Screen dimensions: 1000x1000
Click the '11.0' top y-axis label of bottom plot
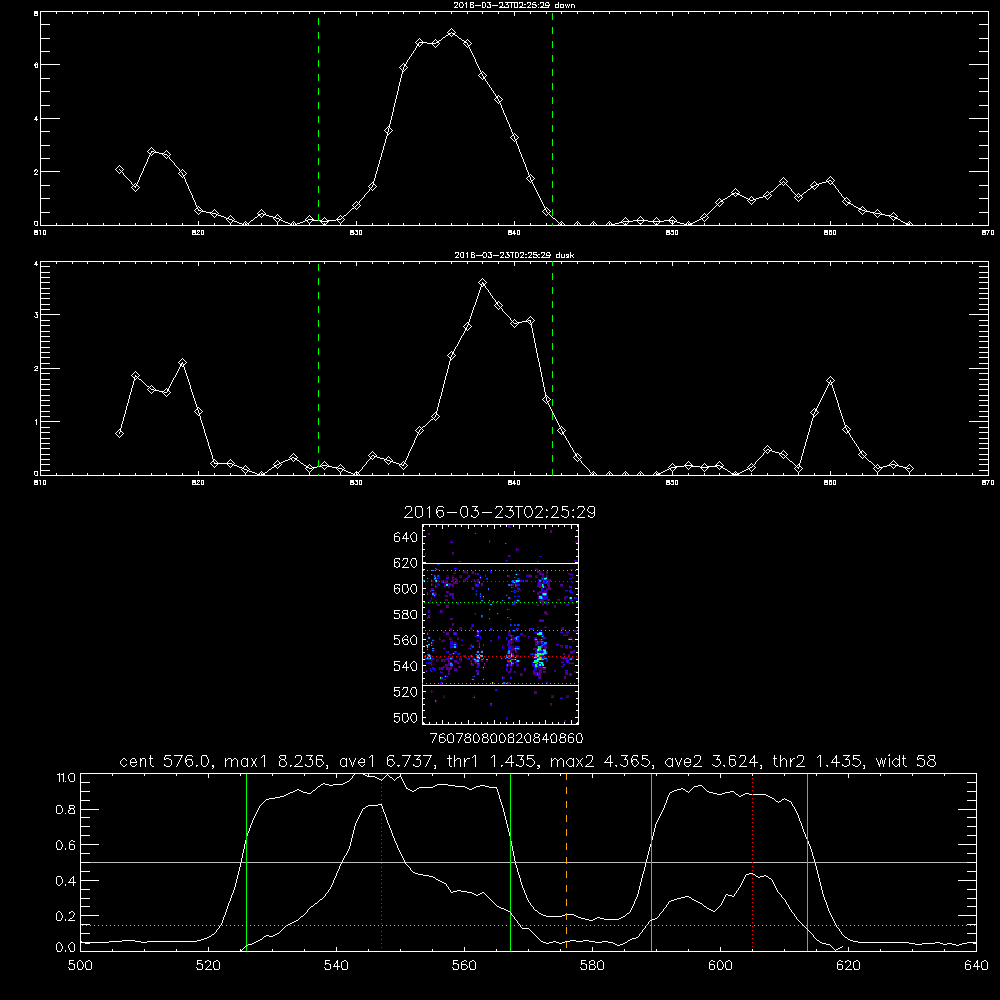(x=66, y=778)
